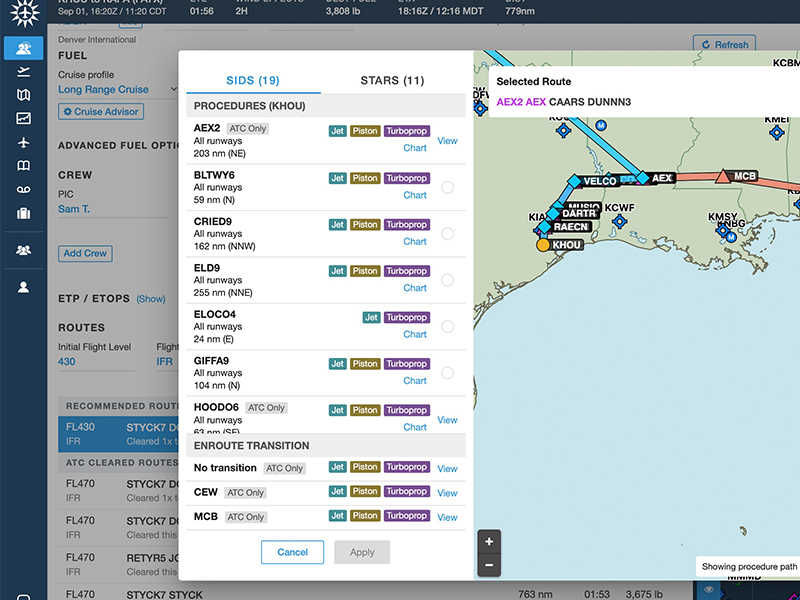800x600 pixels.
Task: Click the Add Crew button
Action: coord(85,253)
